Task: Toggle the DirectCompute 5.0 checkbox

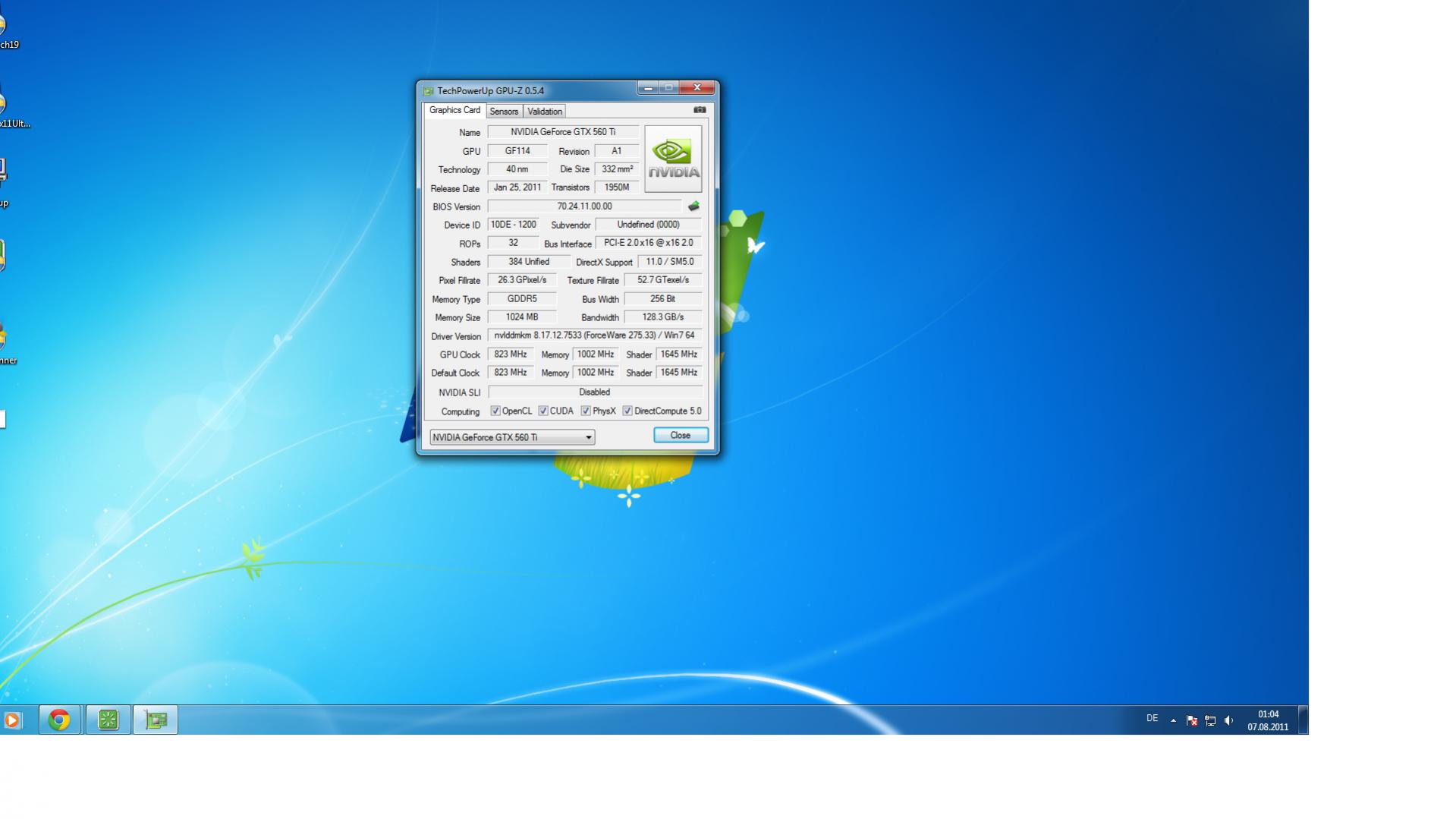Action: [x=627, y=411]
